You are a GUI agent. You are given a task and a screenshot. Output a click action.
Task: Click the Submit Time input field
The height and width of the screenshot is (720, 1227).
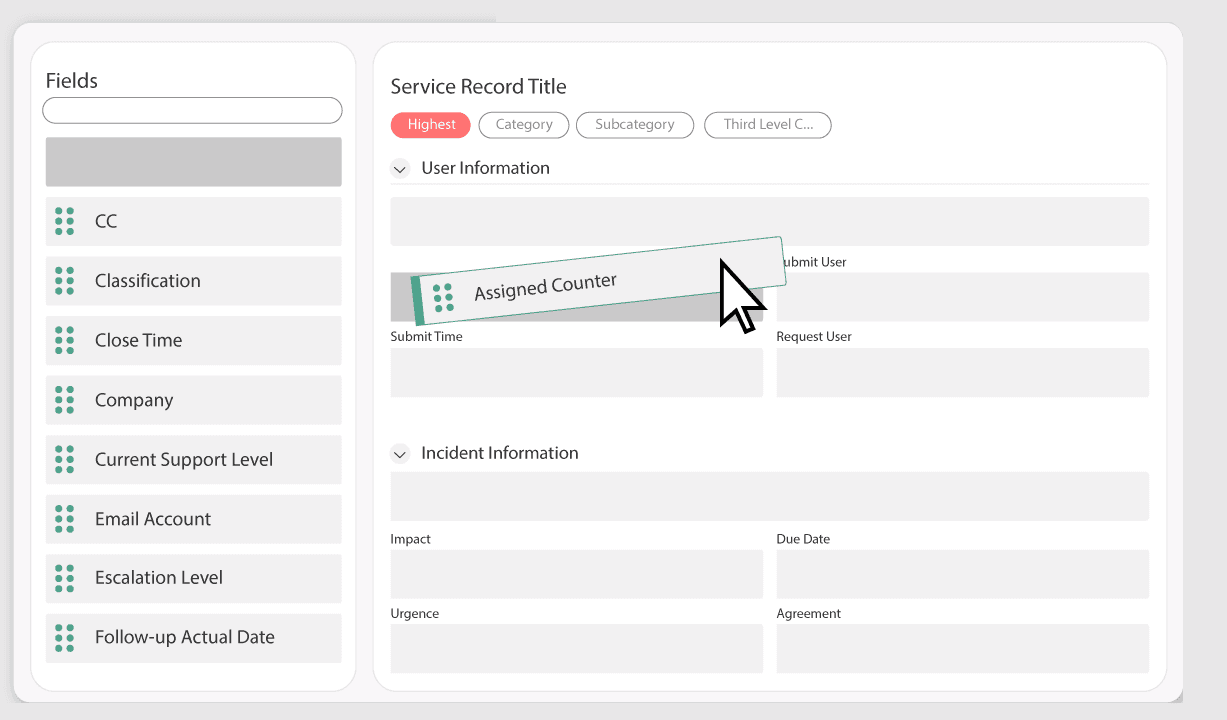(x=577, y=372)
